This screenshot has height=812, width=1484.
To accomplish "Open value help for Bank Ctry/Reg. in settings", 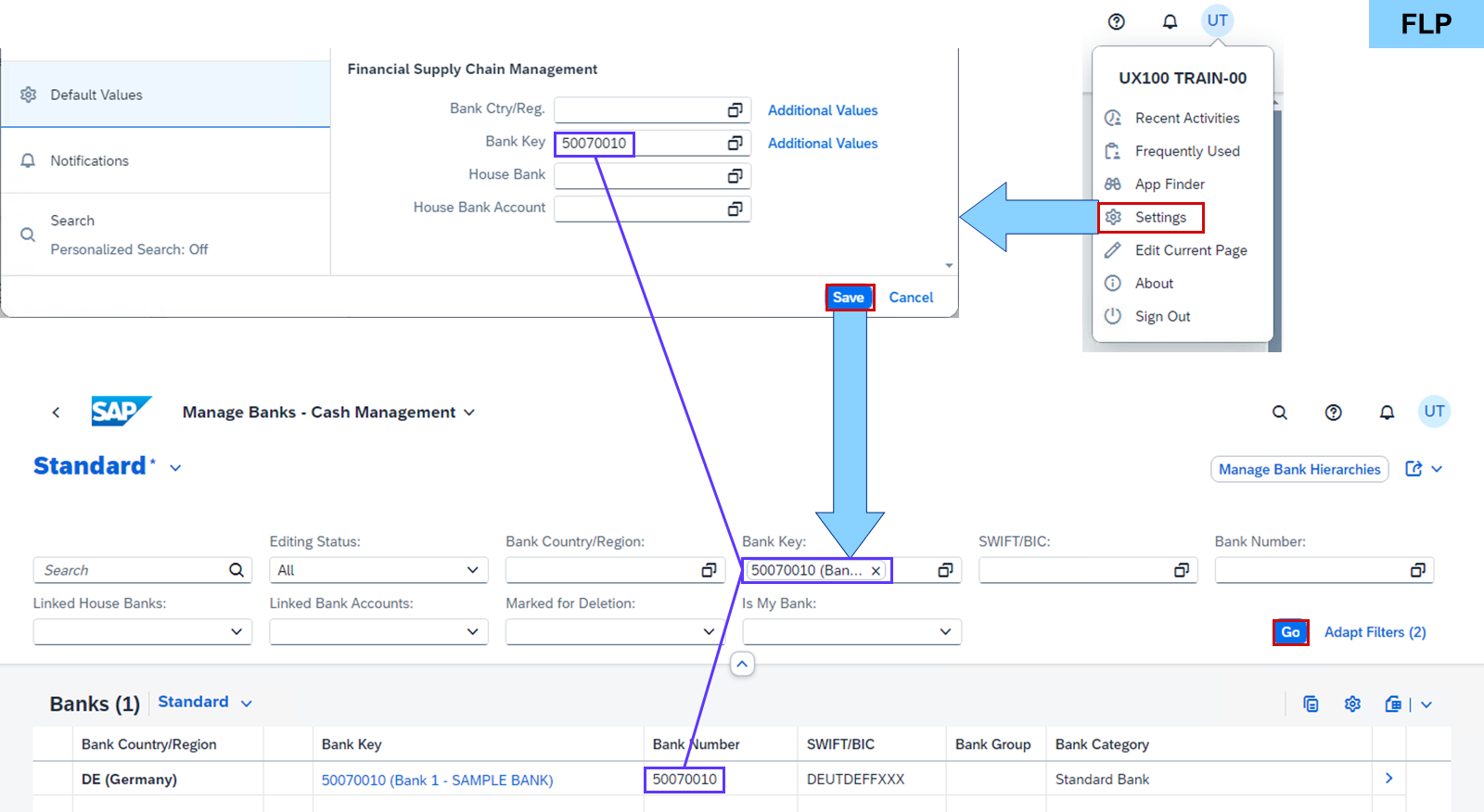I will tap(735, 110).
